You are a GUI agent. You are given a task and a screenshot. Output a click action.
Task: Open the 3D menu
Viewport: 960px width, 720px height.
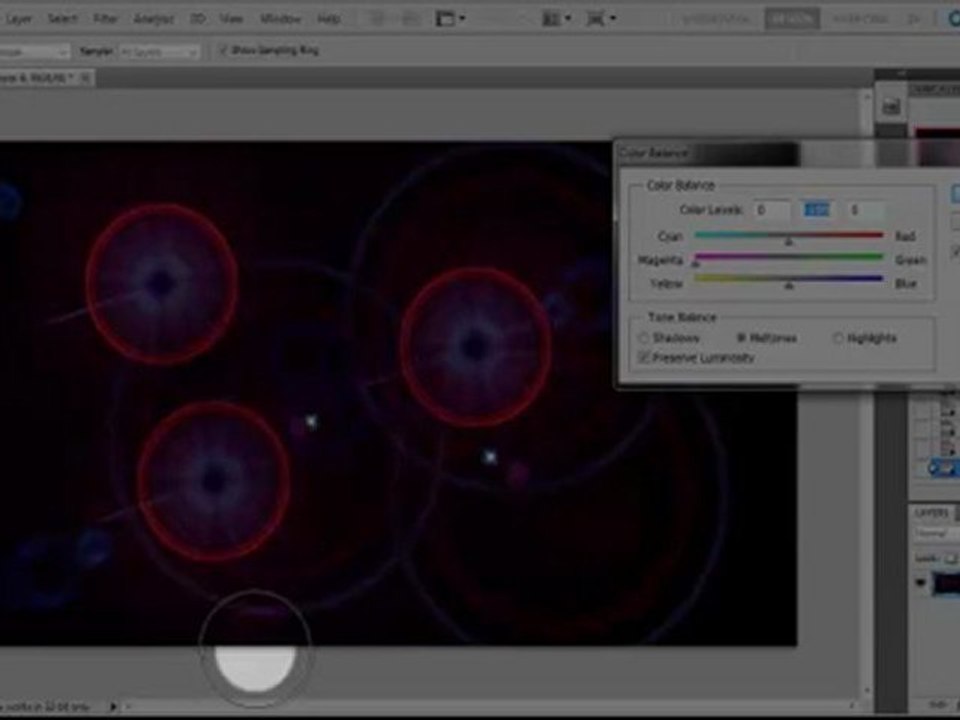(197, 19)
